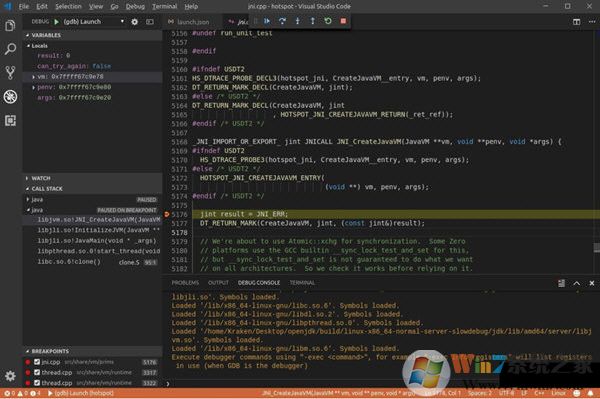The width and height of the screenshot is (600, 399).
Task: Maximize the bottom panel with the chevron
Action: click(x=577, y=283)
